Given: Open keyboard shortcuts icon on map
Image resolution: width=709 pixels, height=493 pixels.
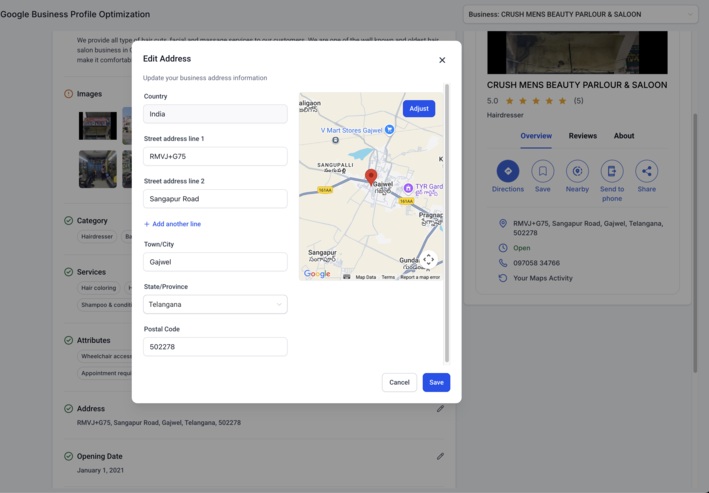Looking at the screenshot, I should point(346,277).
